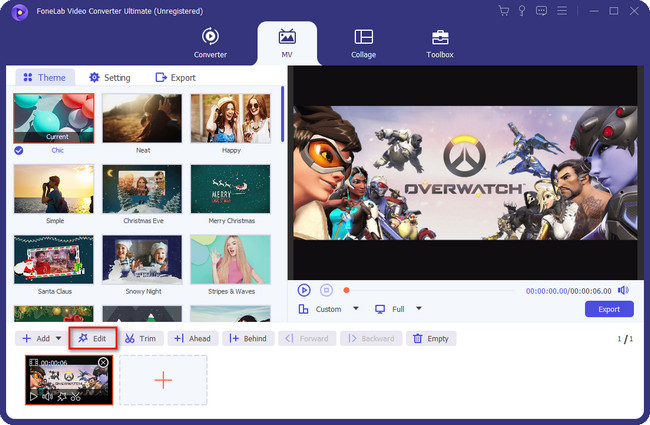The height and width of the screenshot is (425, 650).
Task: Add a new clip via plus placeholder
Action: (x=163, y=380)
